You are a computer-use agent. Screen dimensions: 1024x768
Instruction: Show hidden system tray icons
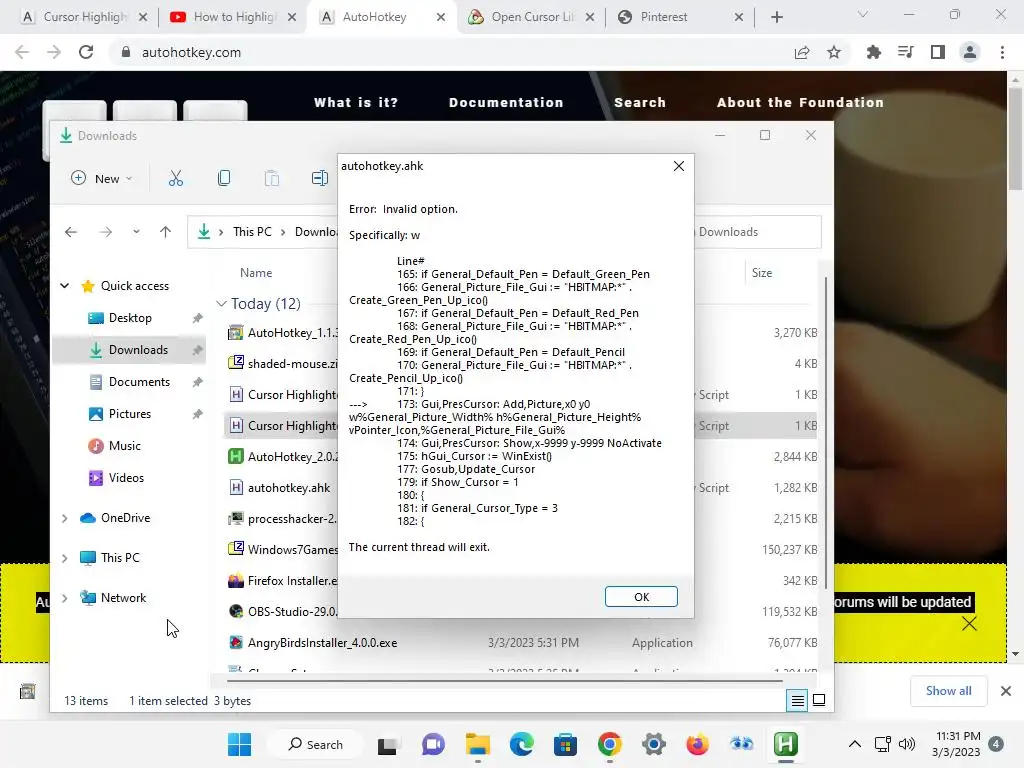(854, 744)
